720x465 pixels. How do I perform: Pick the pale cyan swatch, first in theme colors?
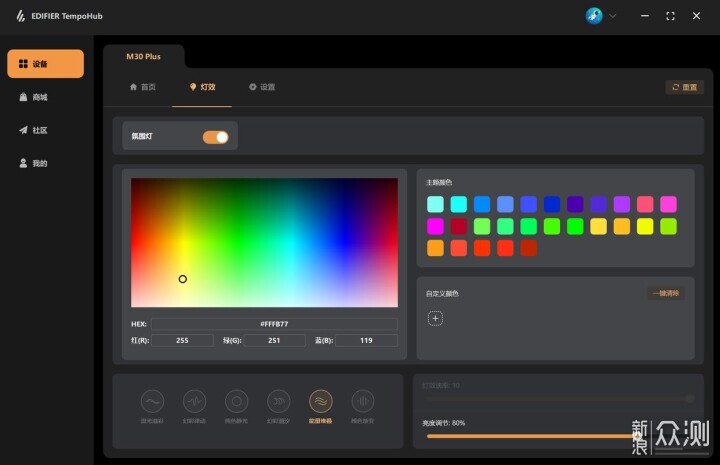pos(435,204)
